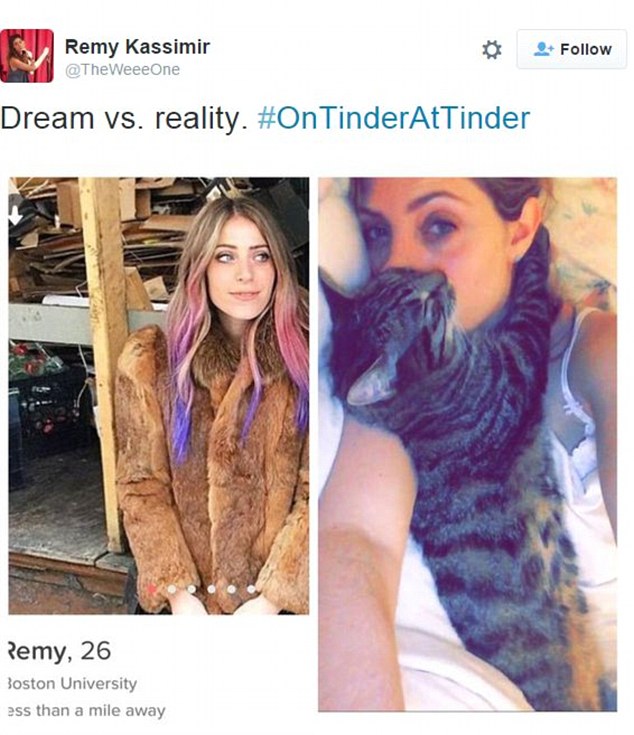Open the Remy Kassimir display name link
Screen dimensions: 634x735
point(137,46)
